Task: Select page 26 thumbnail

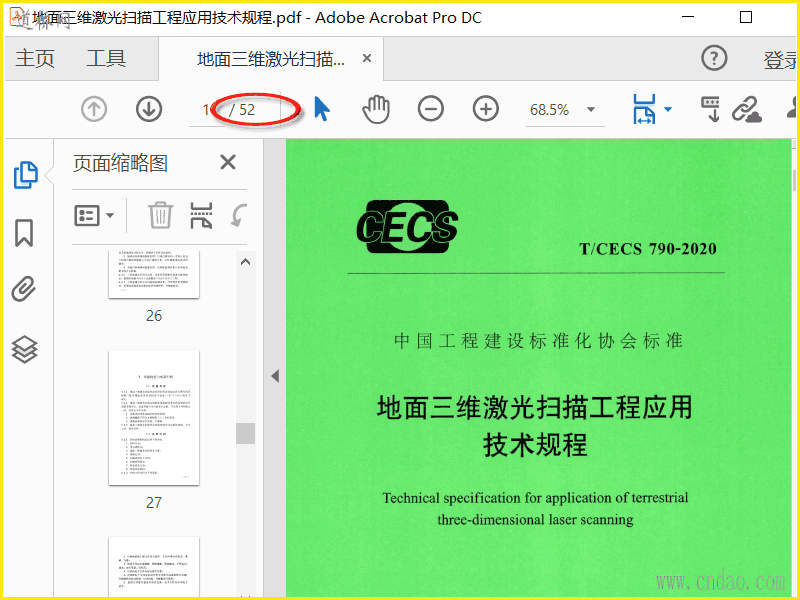Action: pyautogui.click(x=154, y=274)
